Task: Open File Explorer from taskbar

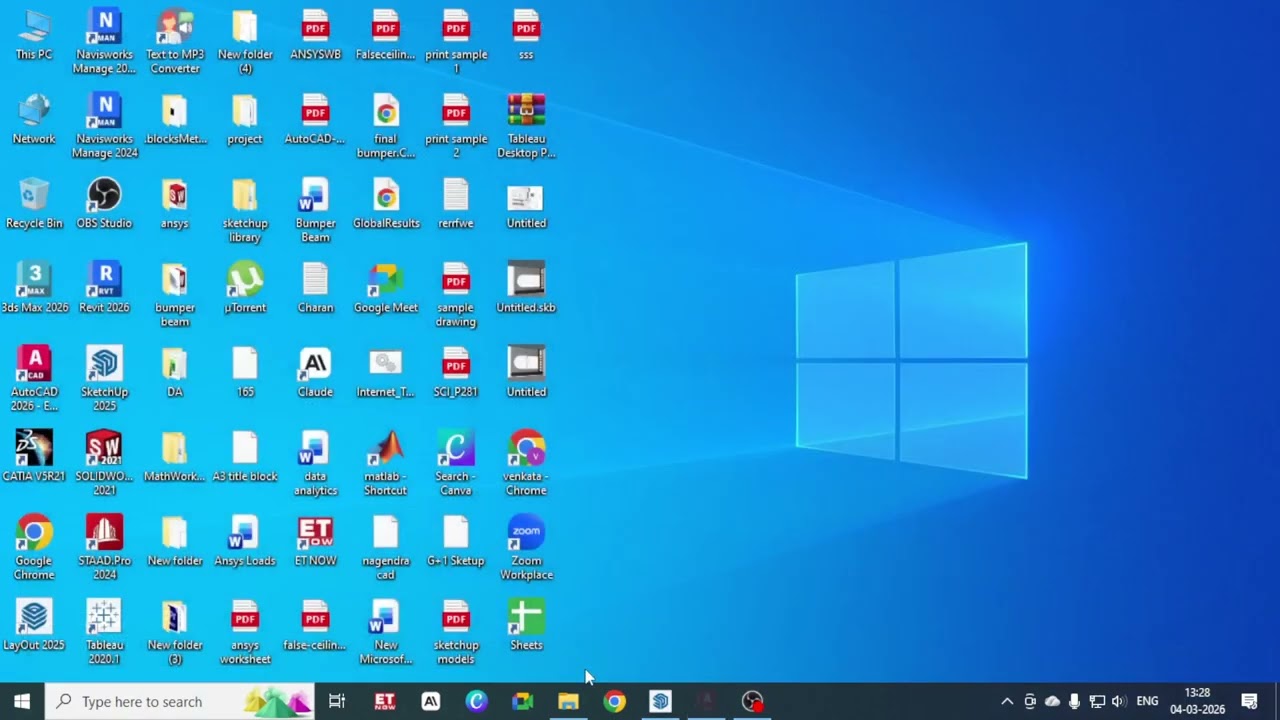Action: click(568, 701)
